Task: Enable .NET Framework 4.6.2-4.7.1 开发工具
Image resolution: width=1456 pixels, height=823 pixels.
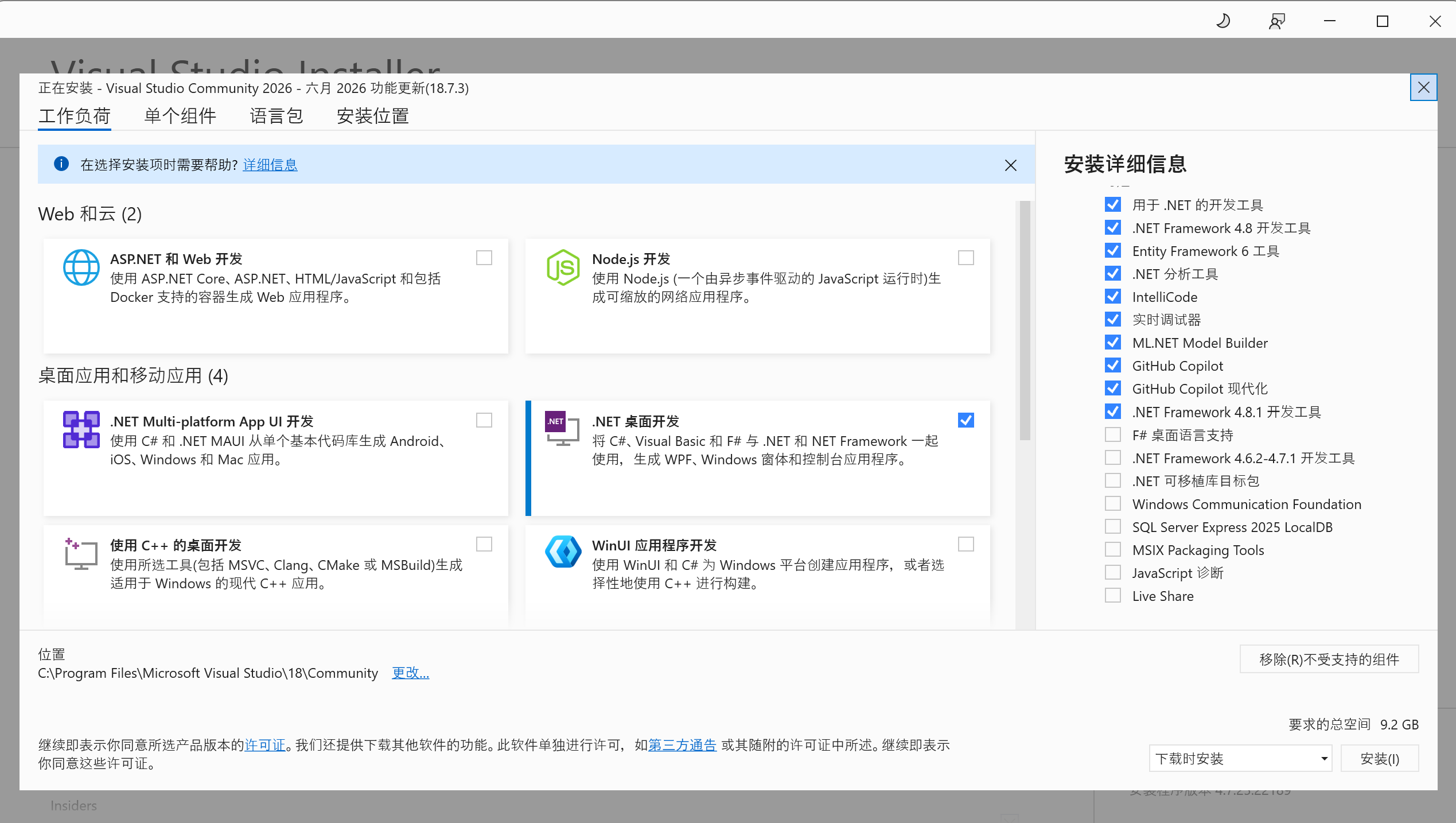Action: pos(1113,458)
